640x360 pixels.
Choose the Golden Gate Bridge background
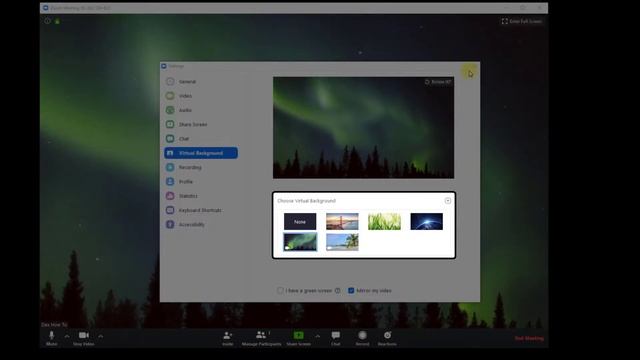click(342, 222)
